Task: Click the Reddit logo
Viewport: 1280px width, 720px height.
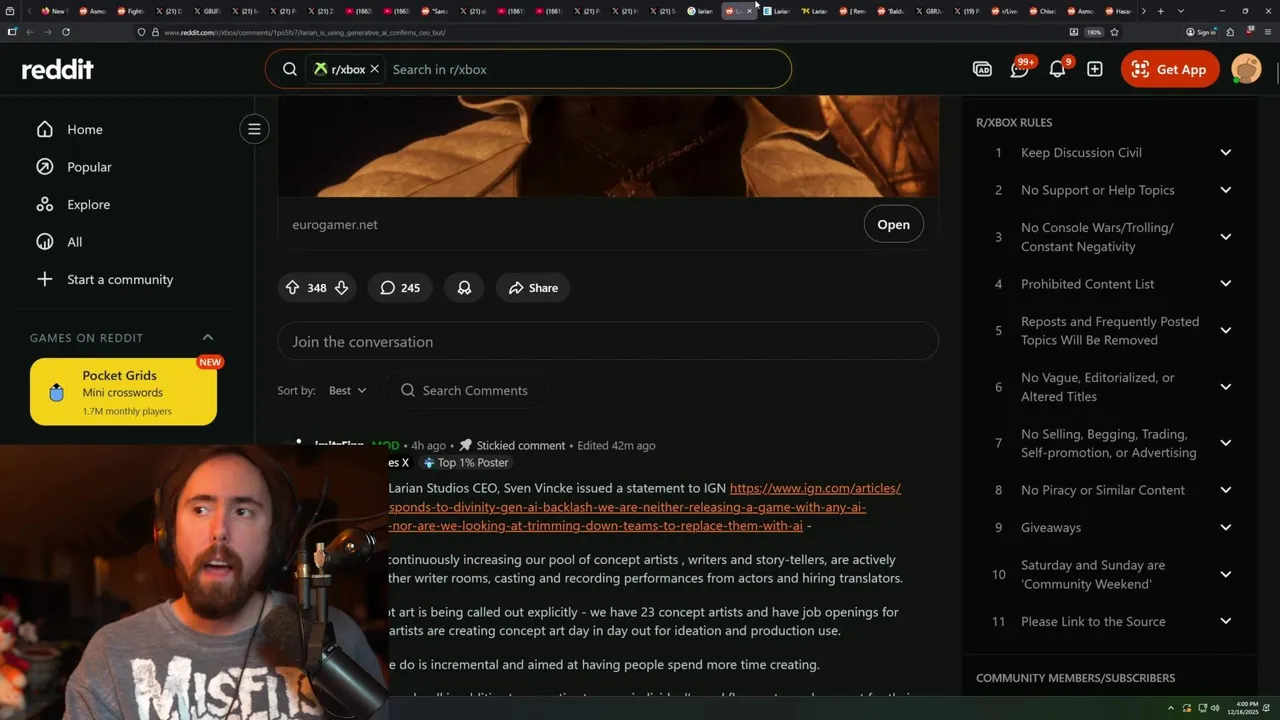Action: click(58, 69)
